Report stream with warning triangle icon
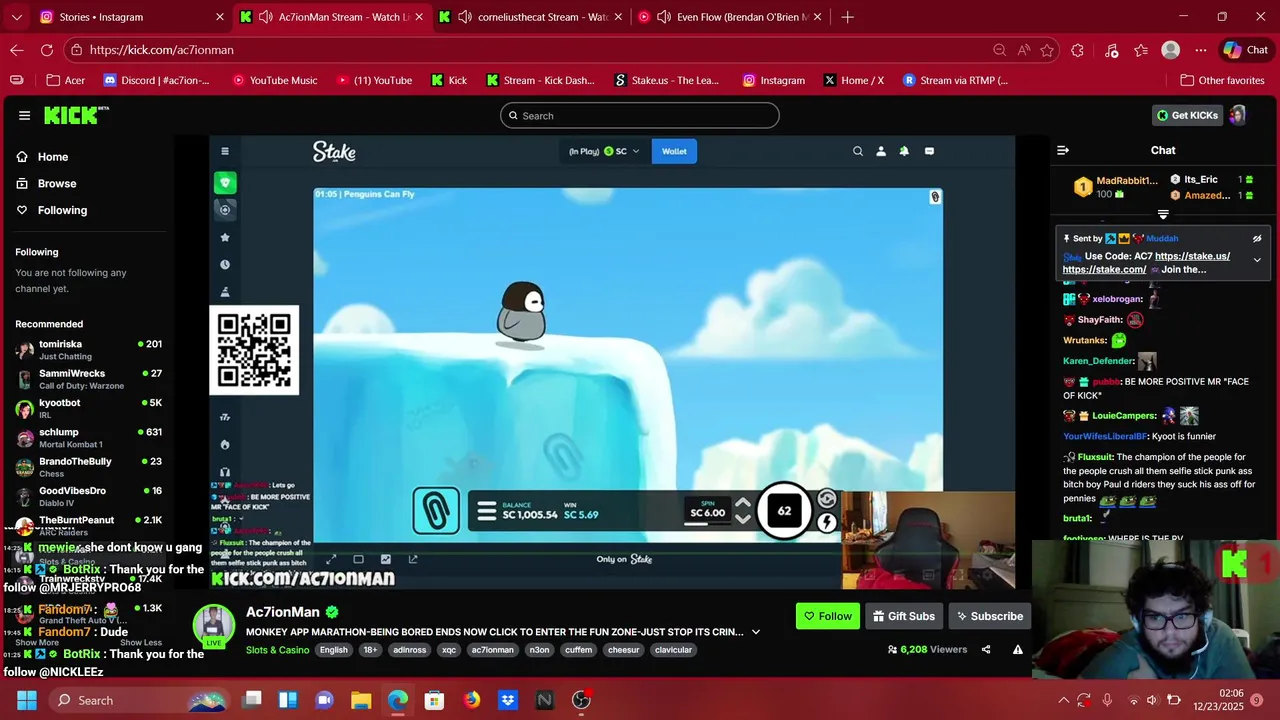The height and width of the screenshot is (720, 1280). [1017, 649]
